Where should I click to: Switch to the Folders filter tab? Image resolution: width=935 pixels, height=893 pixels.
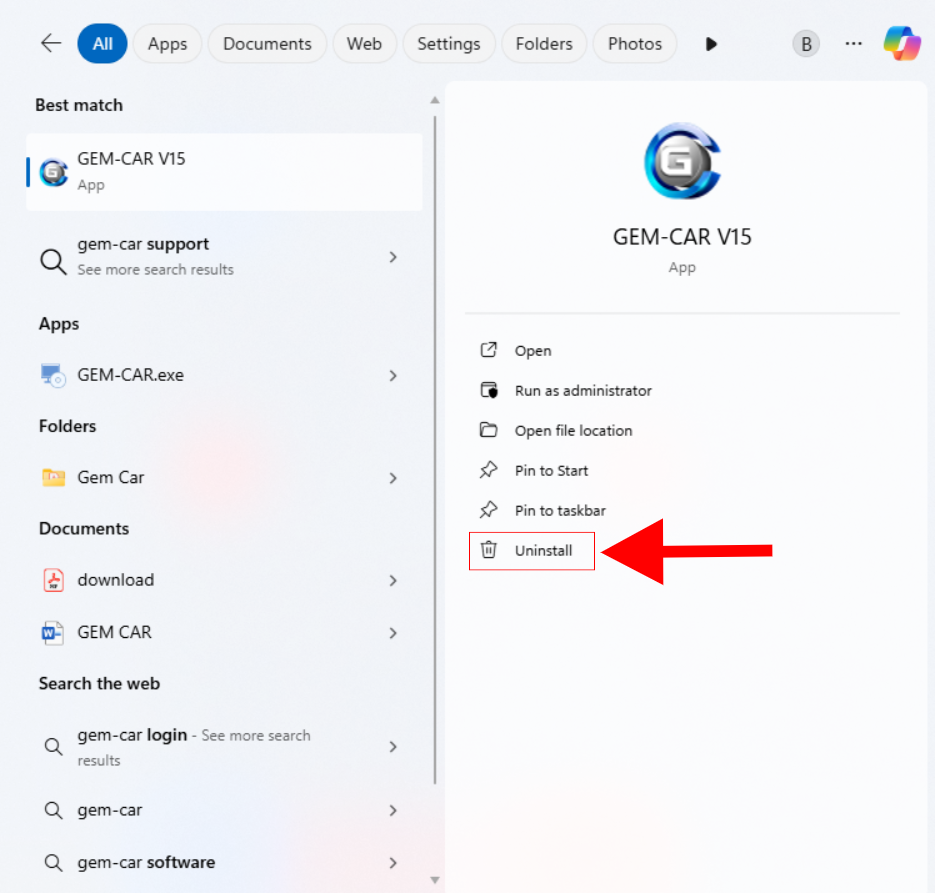coord(544,44)
